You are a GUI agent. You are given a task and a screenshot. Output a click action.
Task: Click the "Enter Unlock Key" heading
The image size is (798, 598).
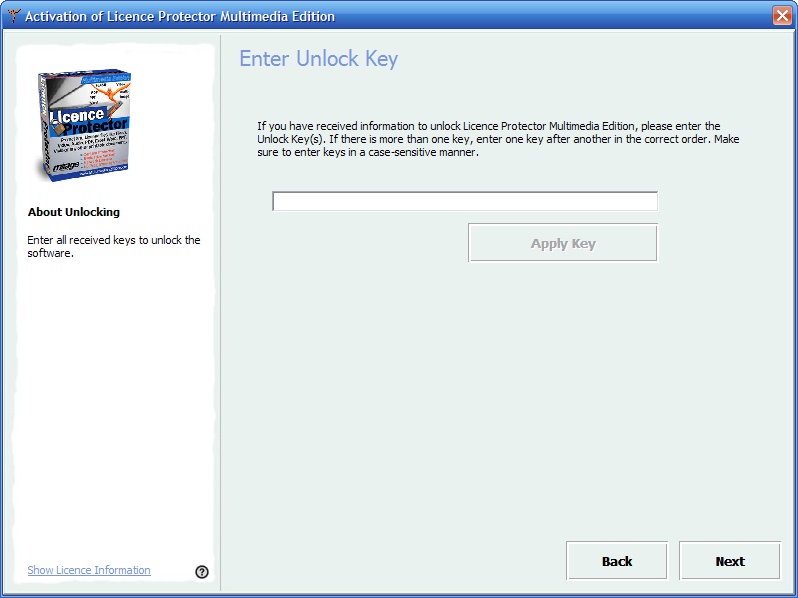[x=318, y=59]
